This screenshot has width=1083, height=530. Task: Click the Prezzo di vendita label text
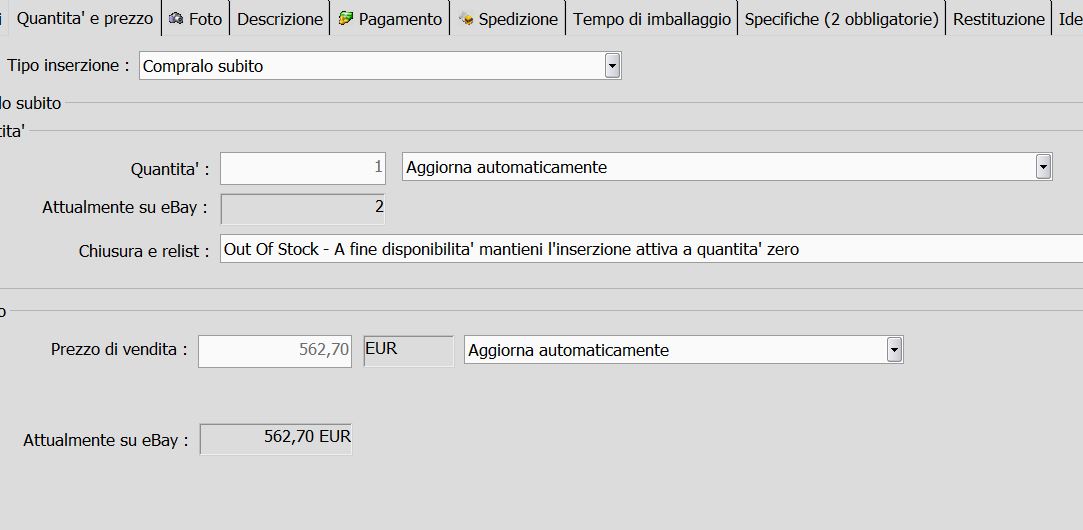point(118,350)
